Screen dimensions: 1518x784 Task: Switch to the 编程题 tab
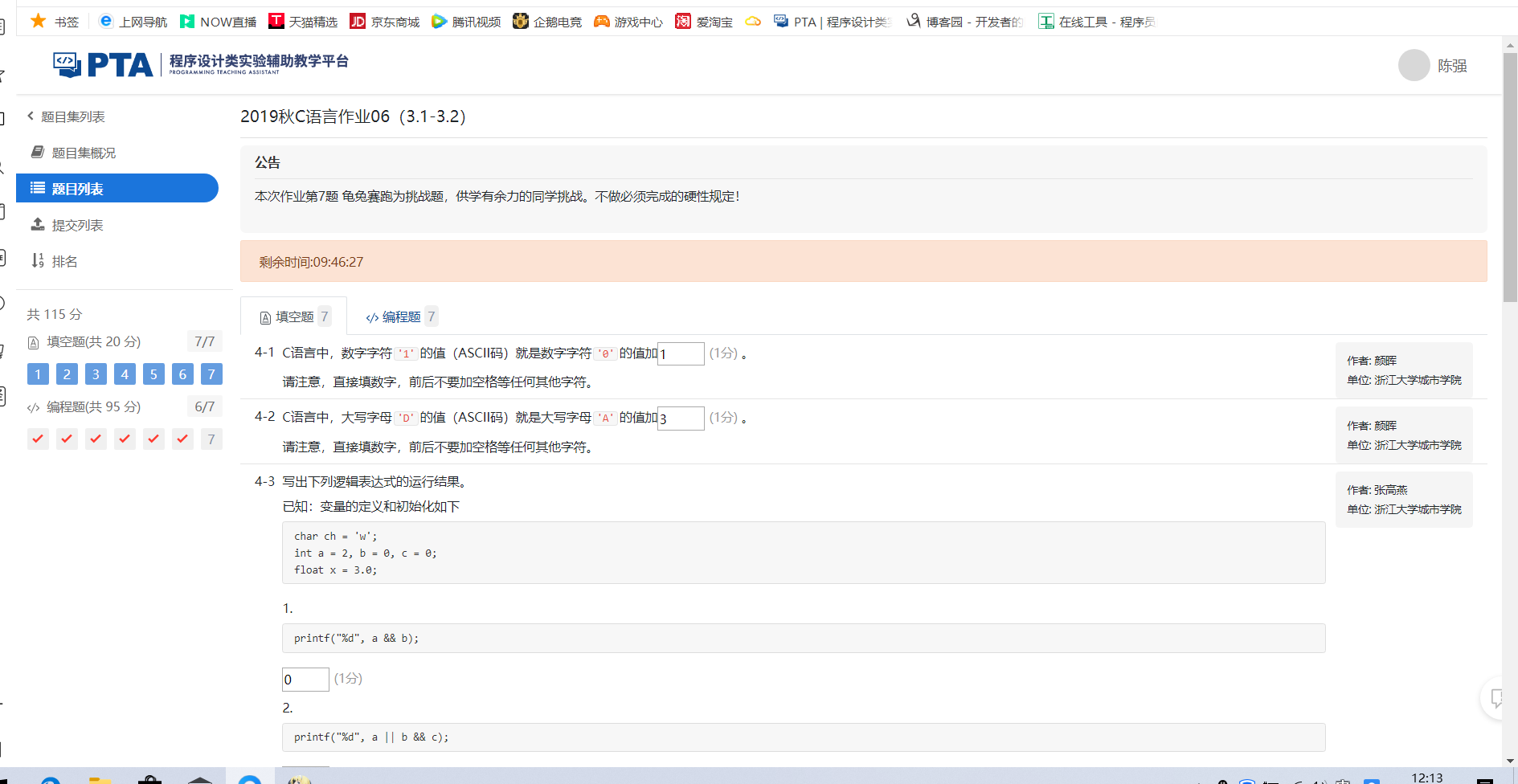[x=401, y=316]
